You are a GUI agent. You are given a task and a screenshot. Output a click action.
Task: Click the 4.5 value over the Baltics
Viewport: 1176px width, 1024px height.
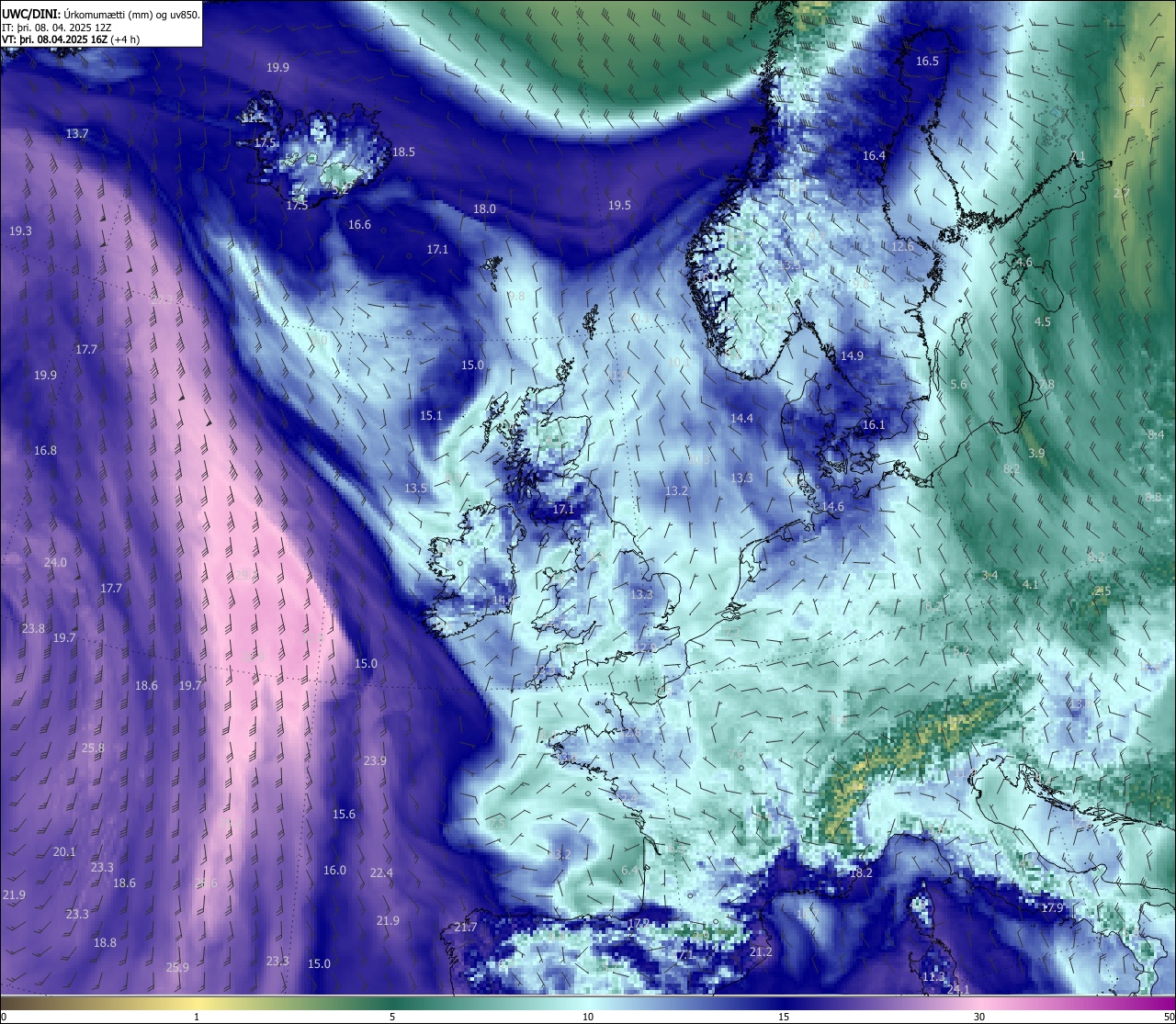pyautogui.click(x=1043, y=321)
